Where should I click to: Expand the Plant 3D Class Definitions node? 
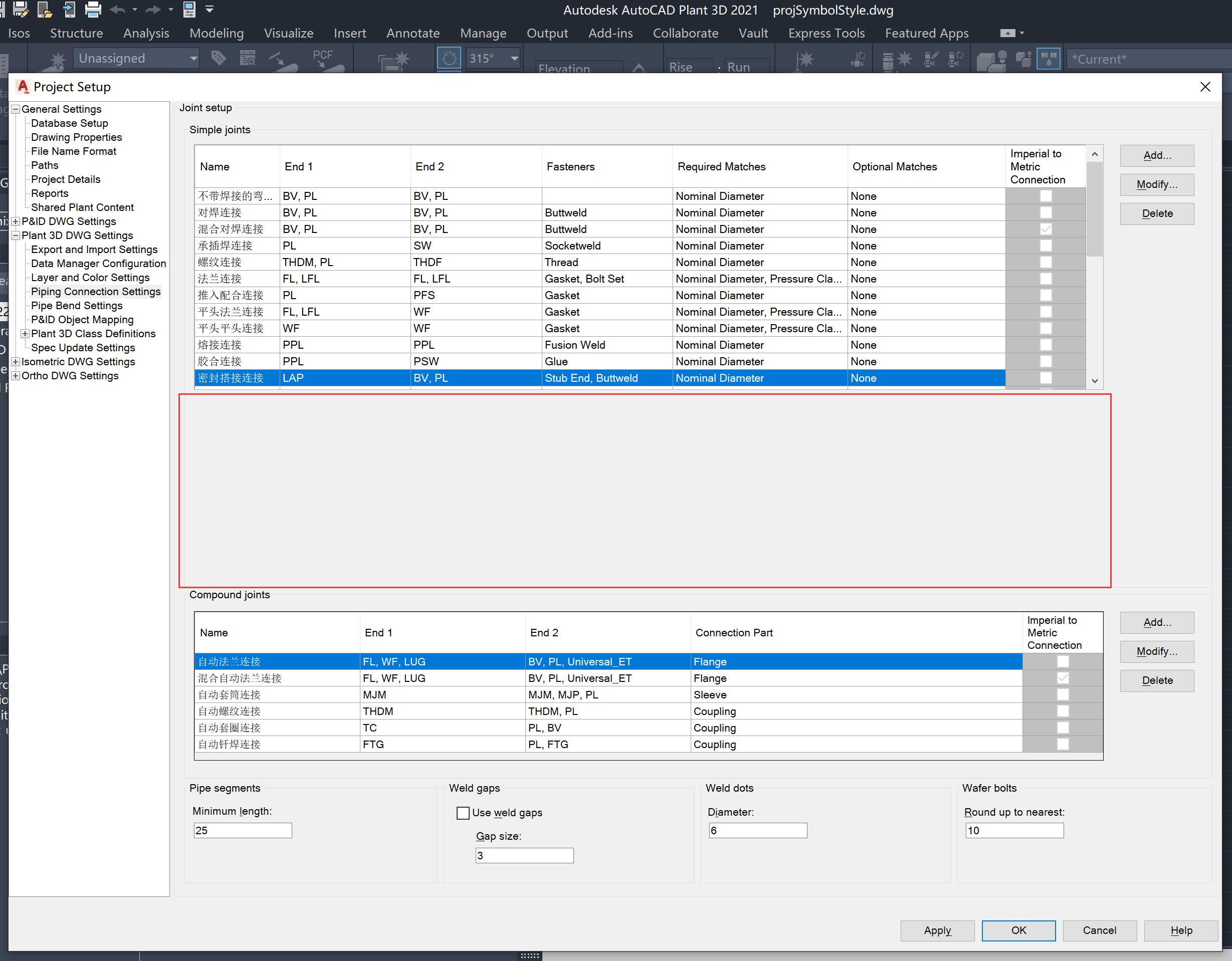[x=25, y=333]
